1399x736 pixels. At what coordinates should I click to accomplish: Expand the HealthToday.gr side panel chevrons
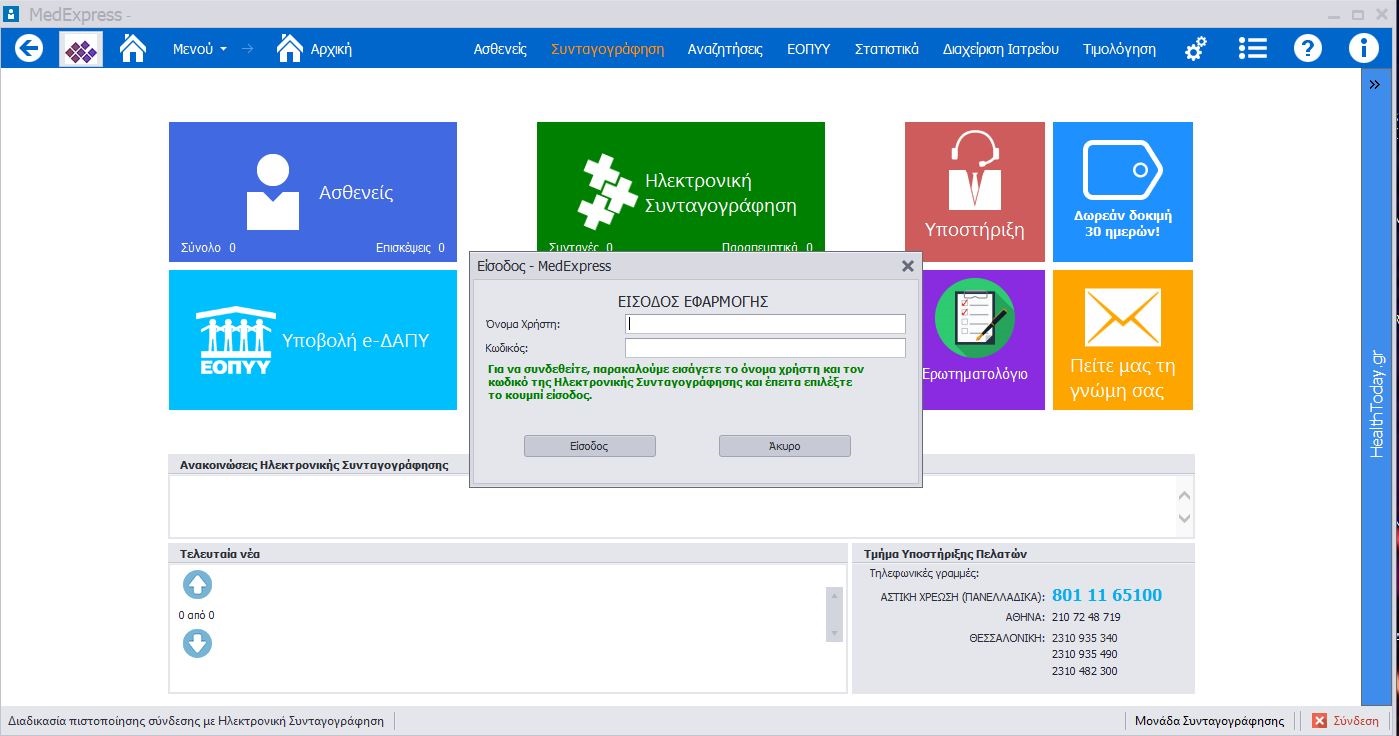(x=1375, y=86)
